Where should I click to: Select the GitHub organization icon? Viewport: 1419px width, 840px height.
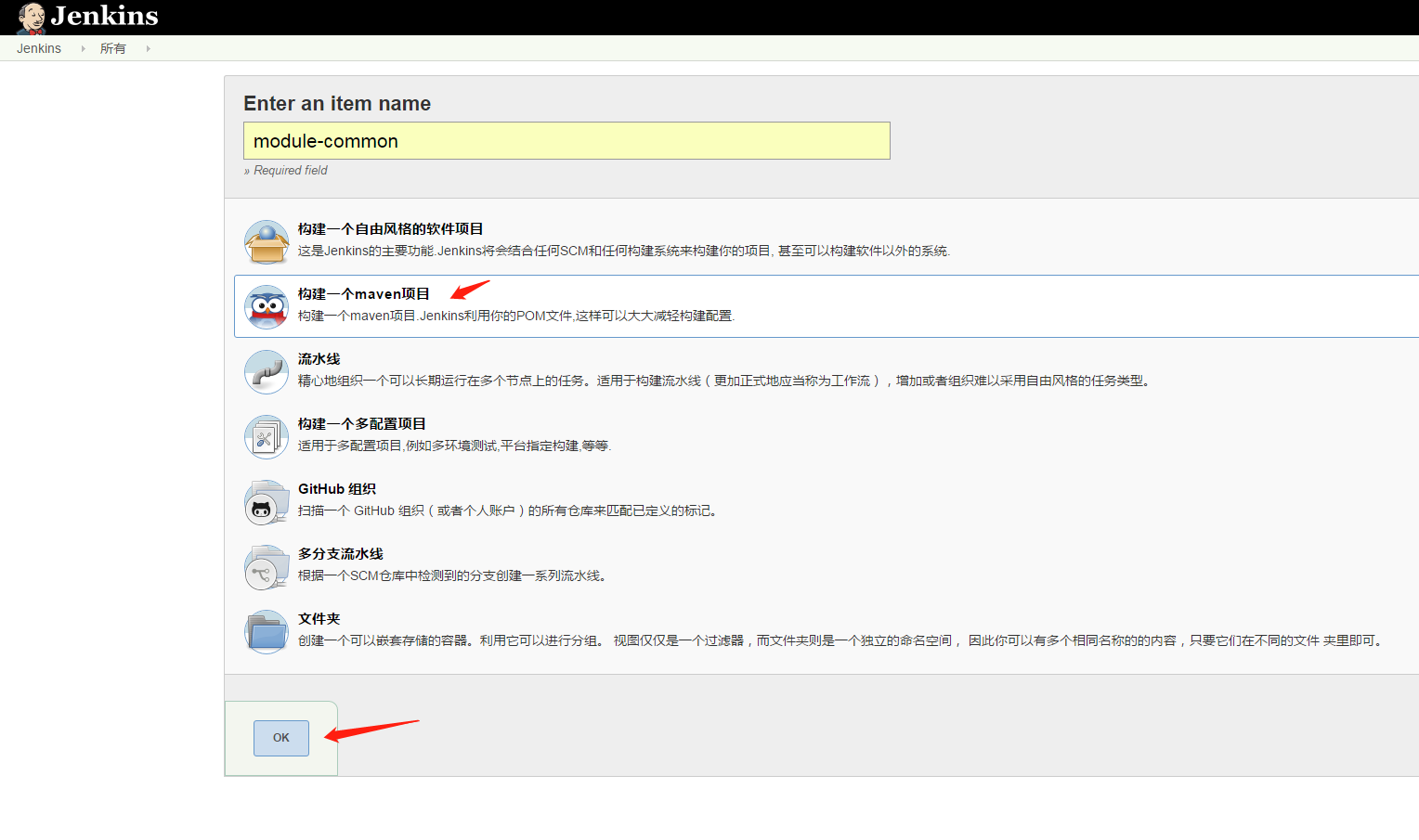coord(267,501)
